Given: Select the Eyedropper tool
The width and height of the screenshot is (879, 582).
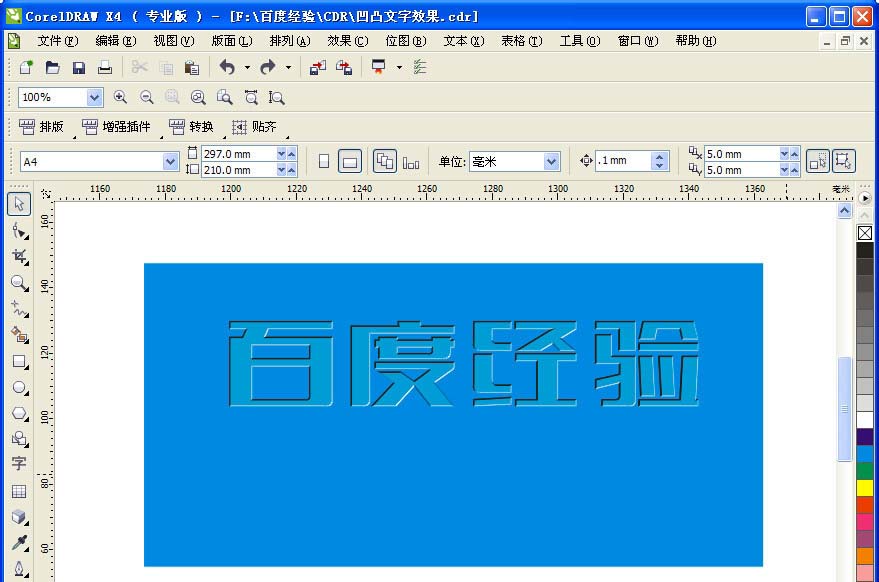Looking at the screenshot, I should point(19,542).
